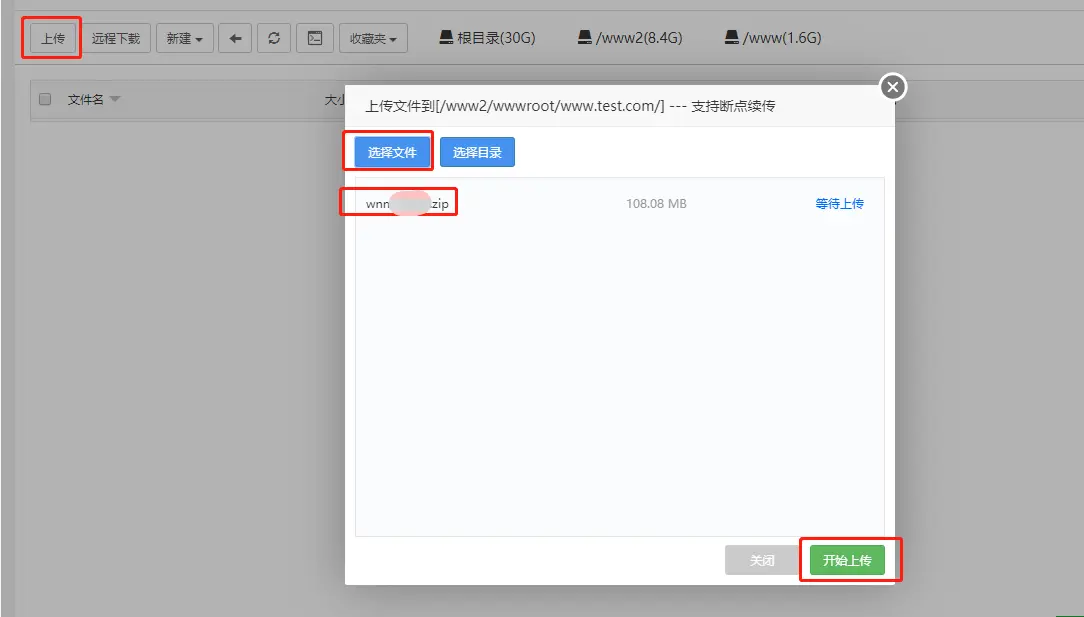Click the gray 关闭 button
Screen dimensions: 1084x617
762,560
